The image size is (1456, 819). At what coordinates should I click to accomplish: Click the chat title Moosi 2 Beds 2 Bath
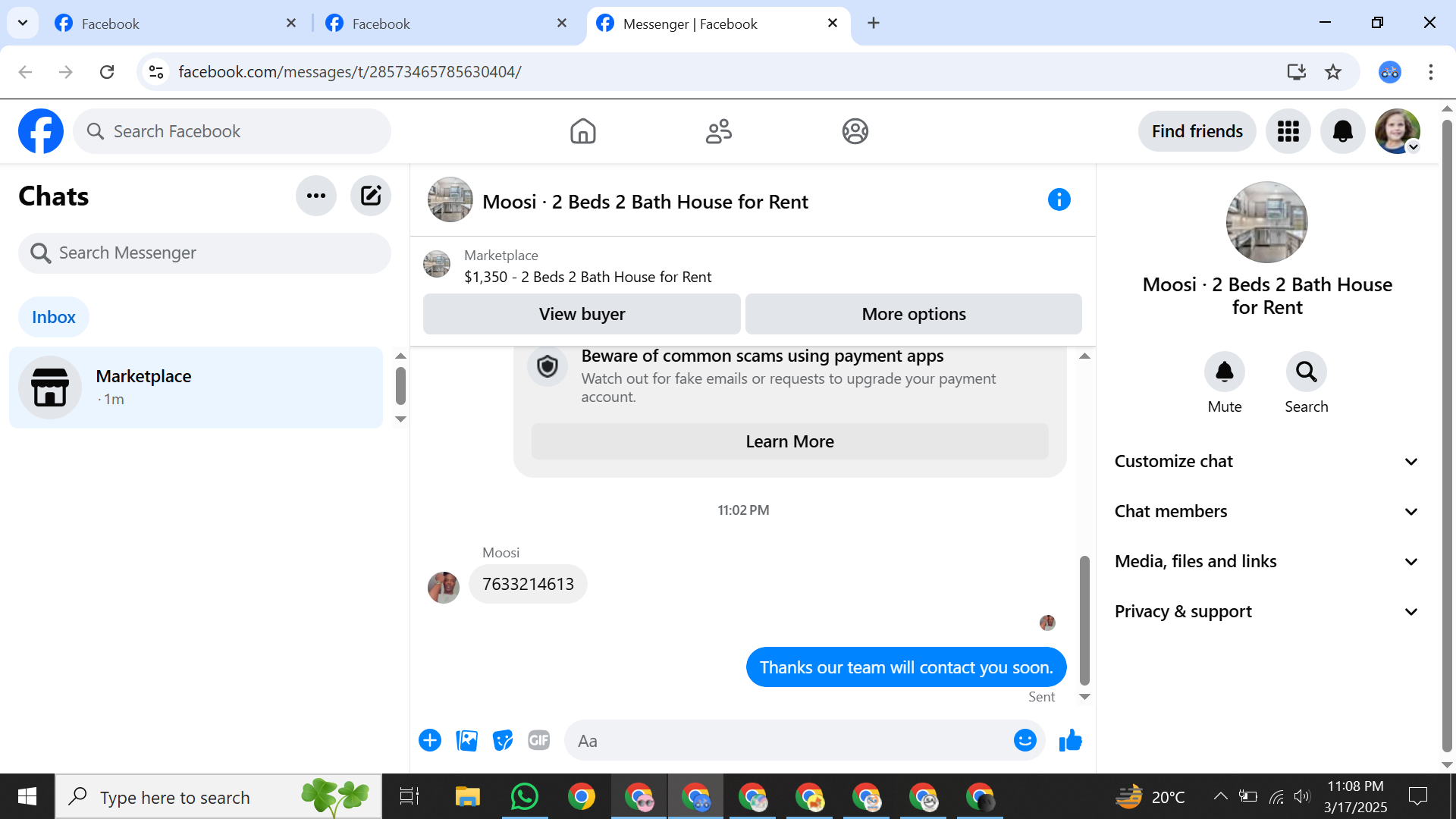pos(645,202)
